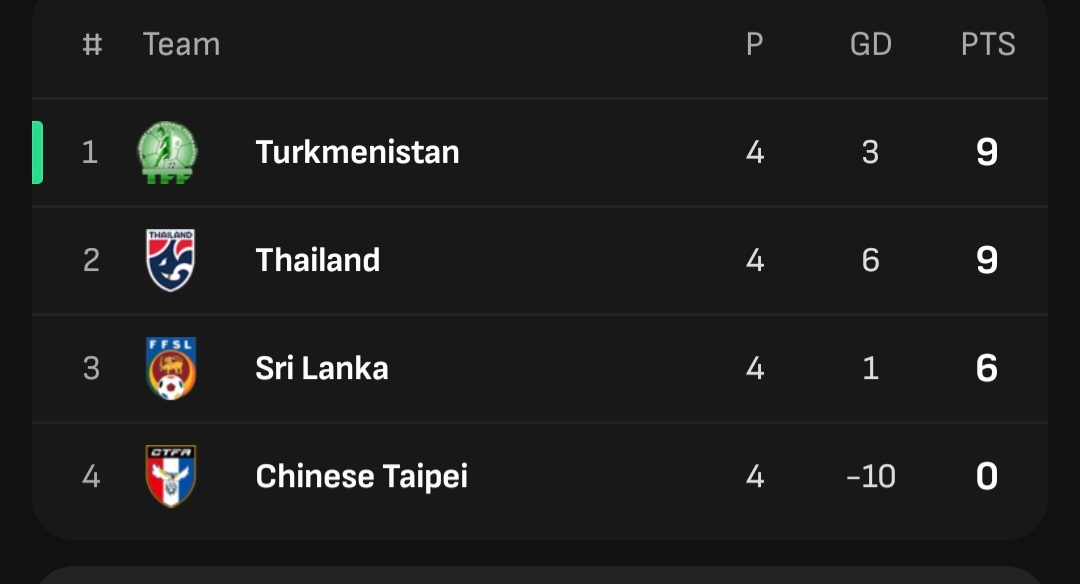View the Chinese Taipei team name
Screen dimensions: 1080x584
362,476
